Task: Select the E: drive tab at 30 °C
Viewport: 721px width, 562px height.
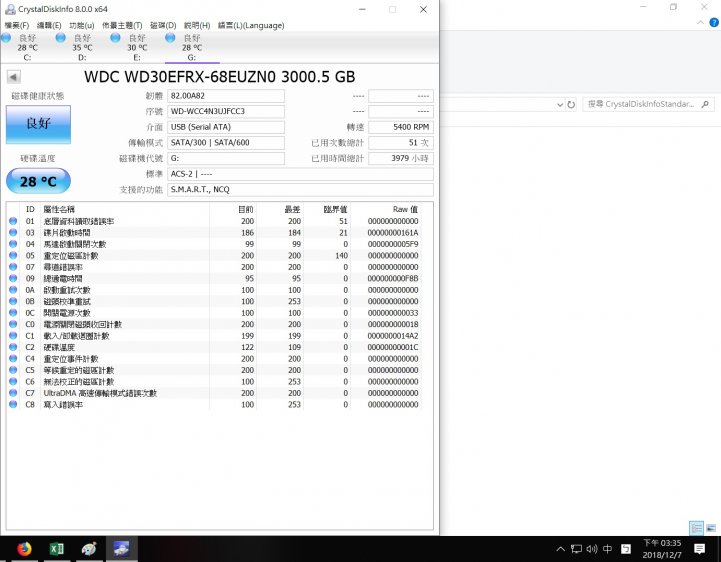Action: 137,47
